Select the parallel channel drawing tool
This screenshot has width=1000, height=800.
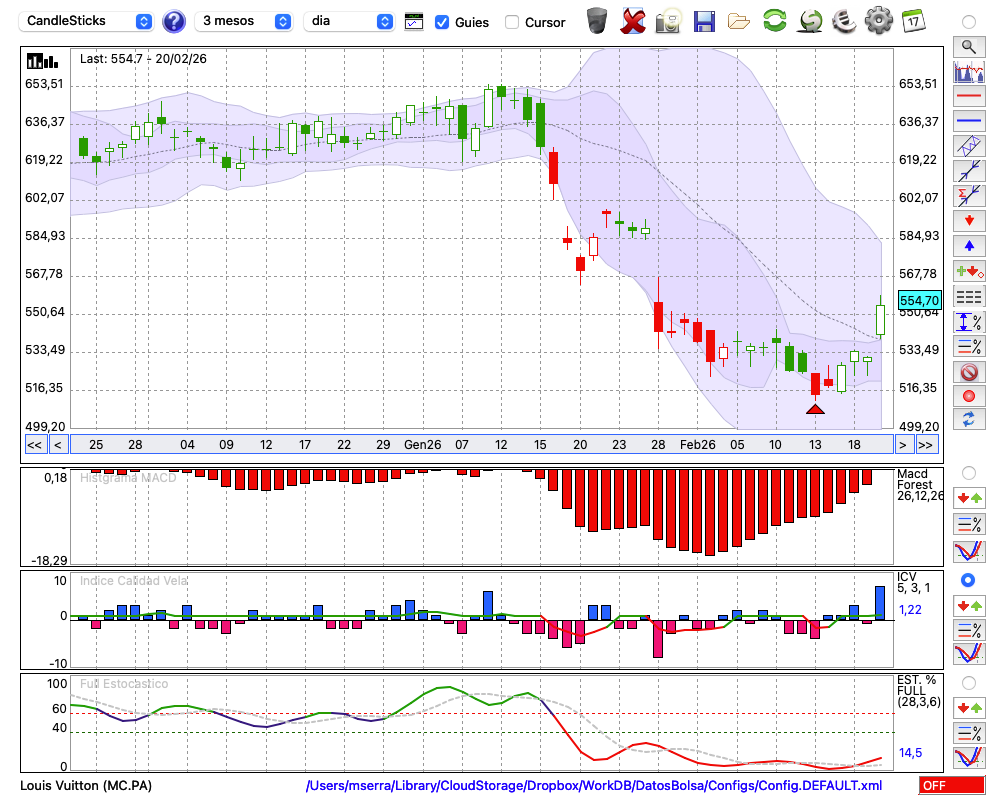pos(968,146)
